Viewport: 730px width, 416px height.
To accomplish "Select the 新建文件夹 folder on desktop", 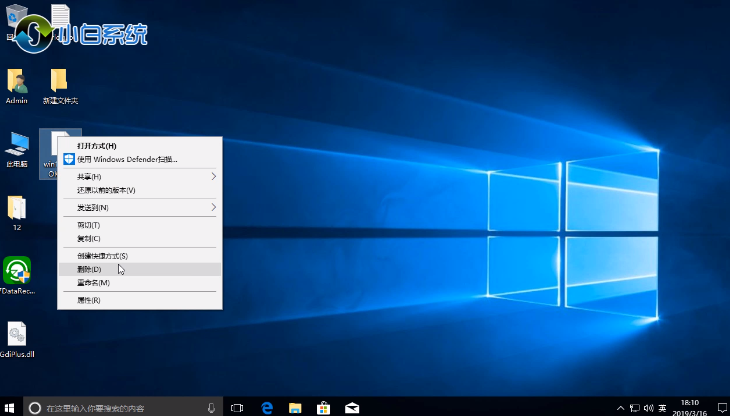I will tap(59, 82).
